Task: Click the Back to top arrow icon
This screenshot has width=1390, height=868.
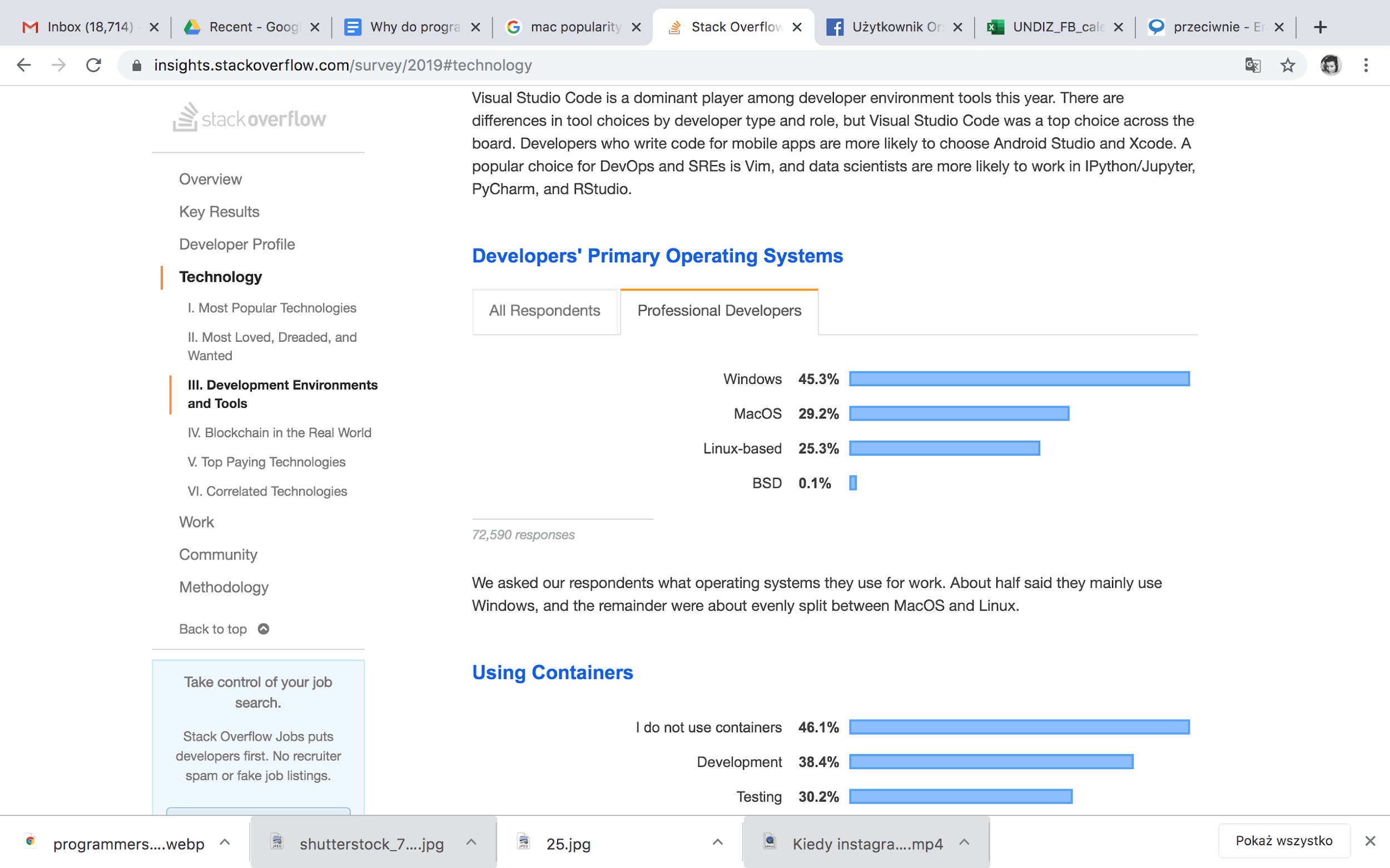Action: (x=264, y=628)
